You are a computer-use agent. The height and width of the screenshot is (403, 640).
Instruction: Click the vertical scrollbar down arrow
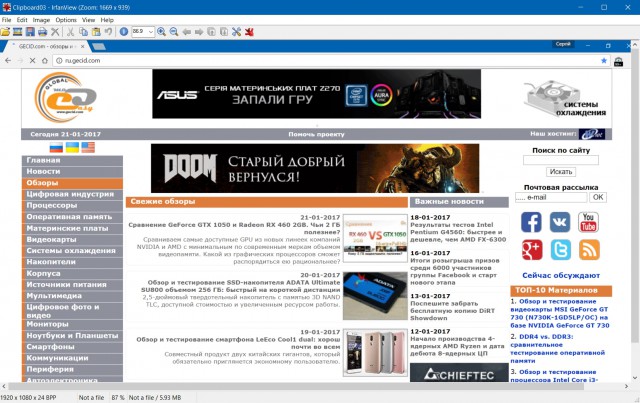635,378
